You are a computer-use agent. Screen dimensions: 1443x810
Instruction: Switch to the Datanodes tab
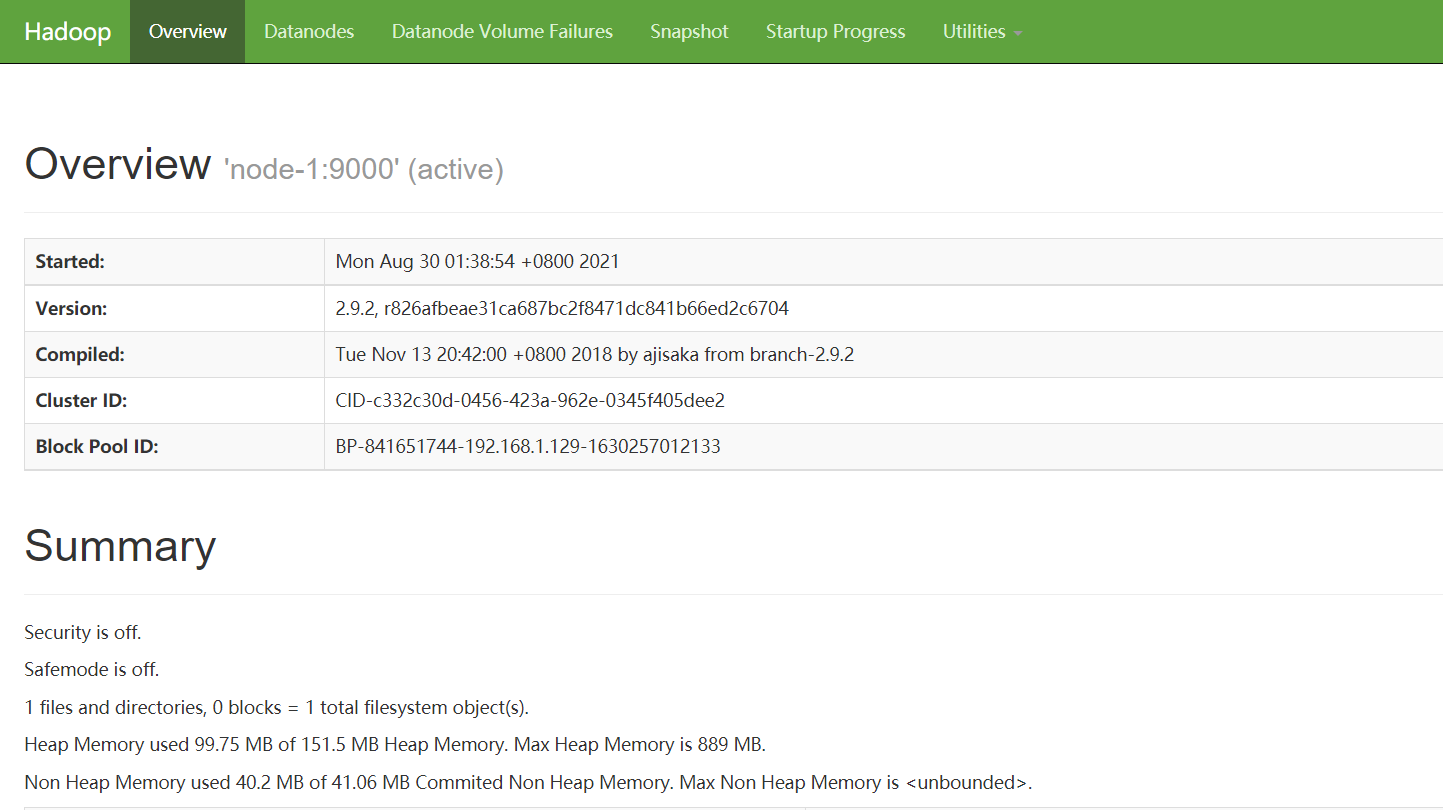309,32
